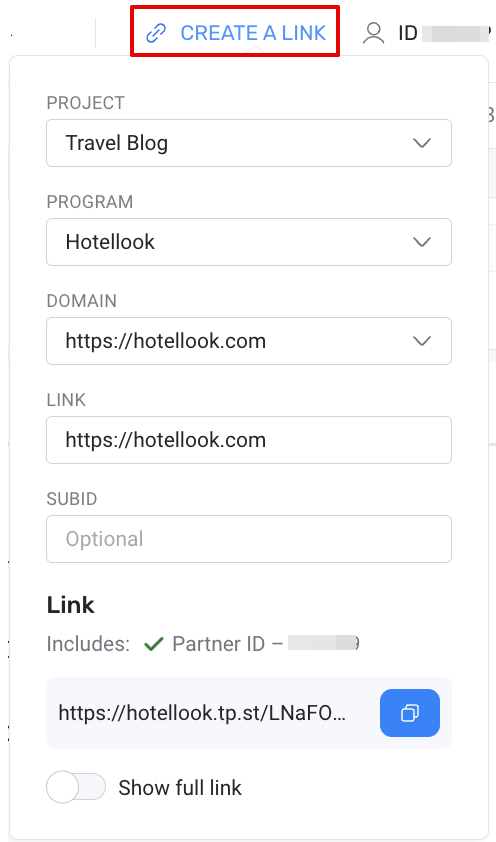Open the Travel Blog project dropdown

click(x=249, y=143)
